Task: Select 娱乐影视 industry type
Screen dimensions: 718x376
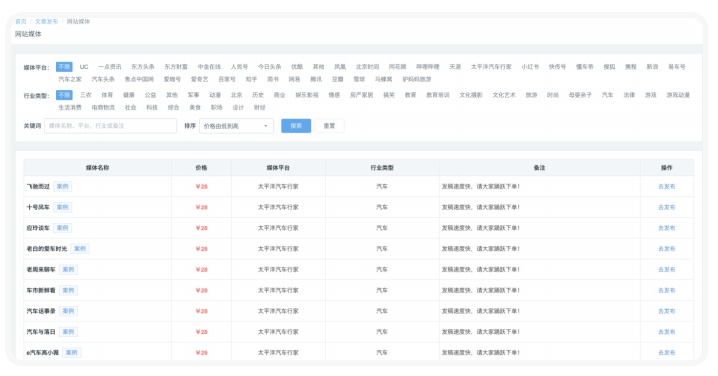Action: 307,95
